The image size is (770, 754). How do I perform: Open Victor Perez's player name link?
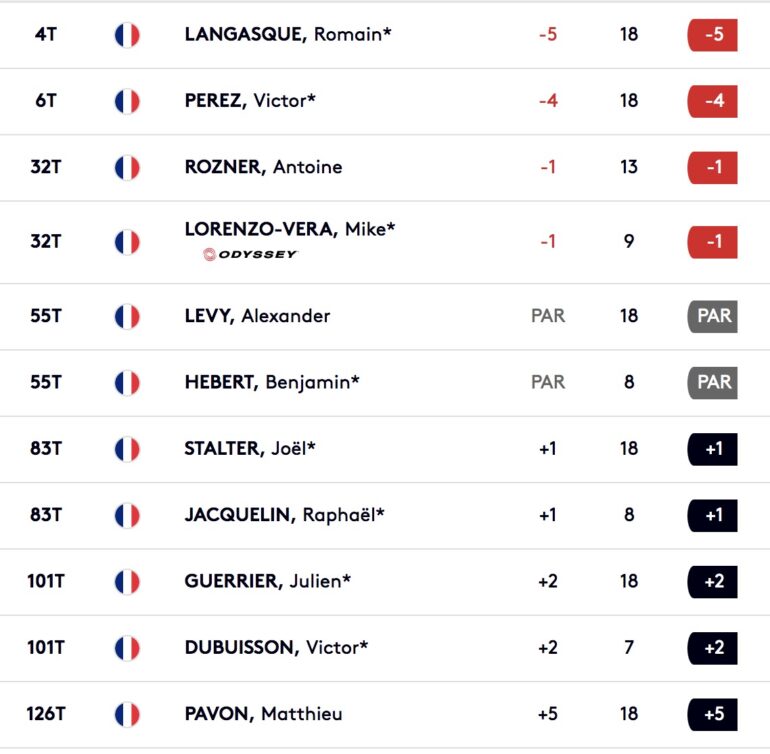250,101
